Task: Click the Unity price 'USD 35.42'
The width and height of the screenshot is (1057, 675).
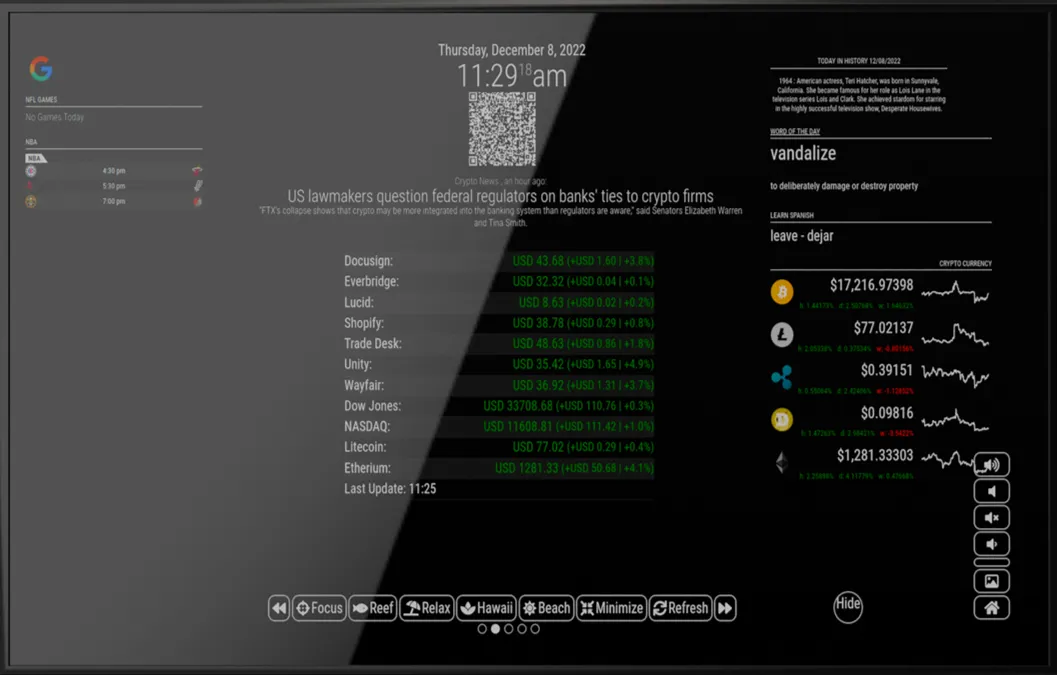Action: coord(538,365)
